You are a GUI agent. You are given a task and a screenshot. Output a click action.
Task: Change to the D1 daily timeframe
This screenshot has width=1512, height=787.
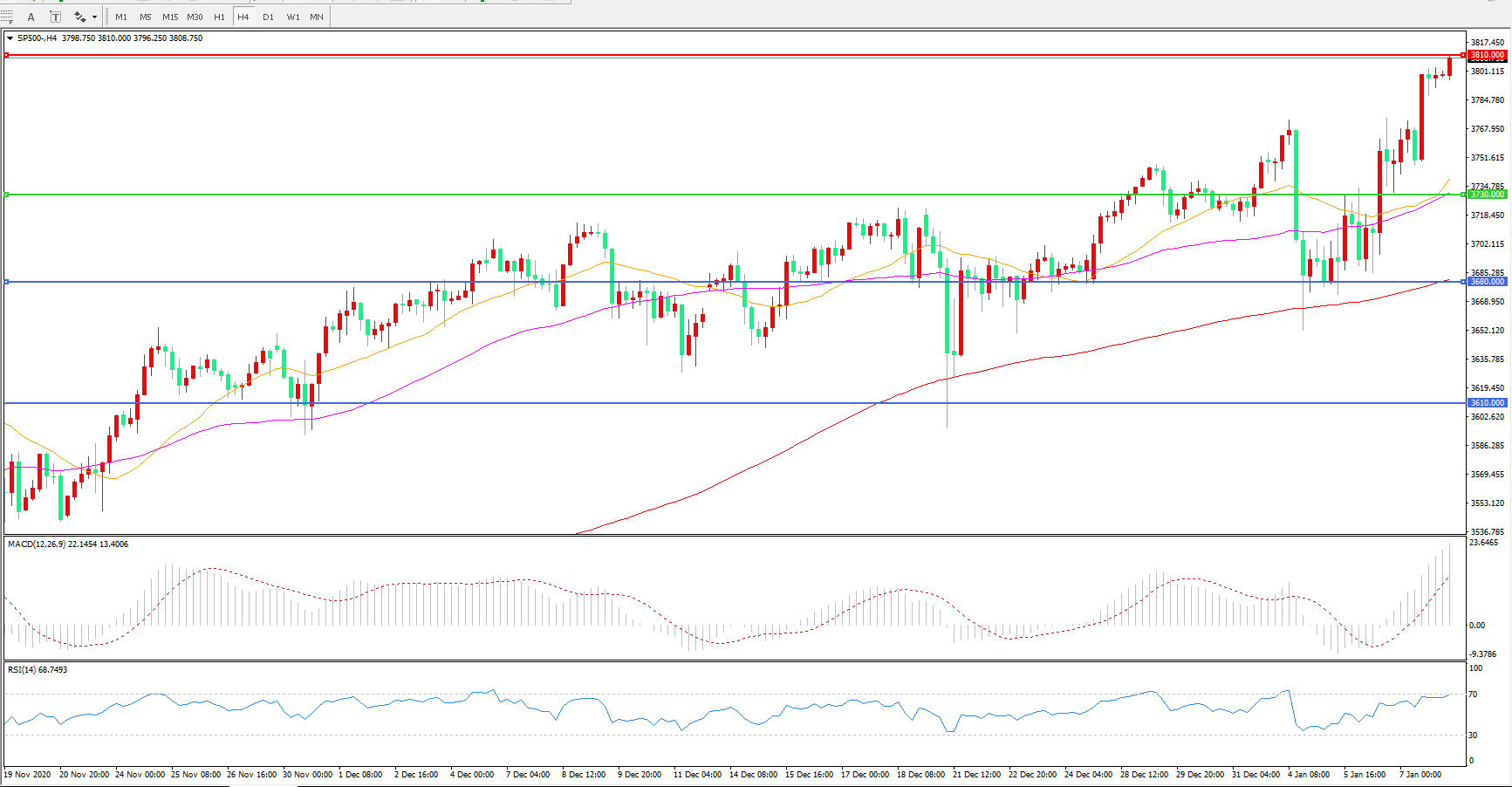(x=268, y=17)
